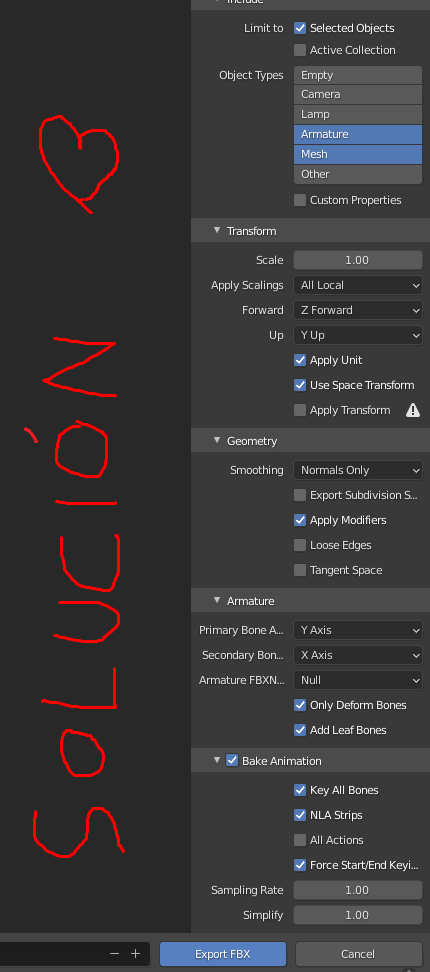Toggle Use Space Transform checkbox
The height and width of the screenshot is (972, 430).
pyautogui.click(x=300, y=385)
